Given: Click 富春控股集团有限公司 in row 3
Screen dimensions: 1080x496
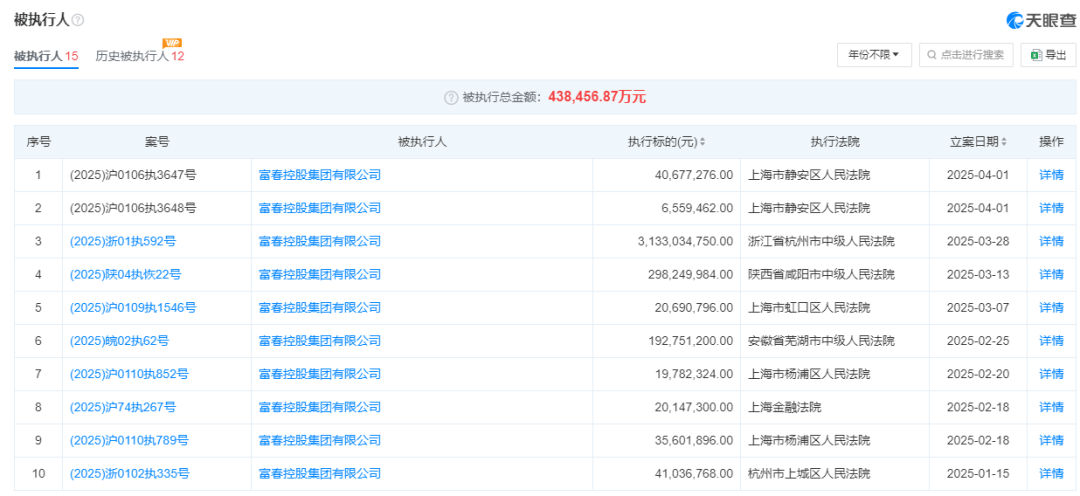Looking at the screenshot, I should tap(320, 241).
